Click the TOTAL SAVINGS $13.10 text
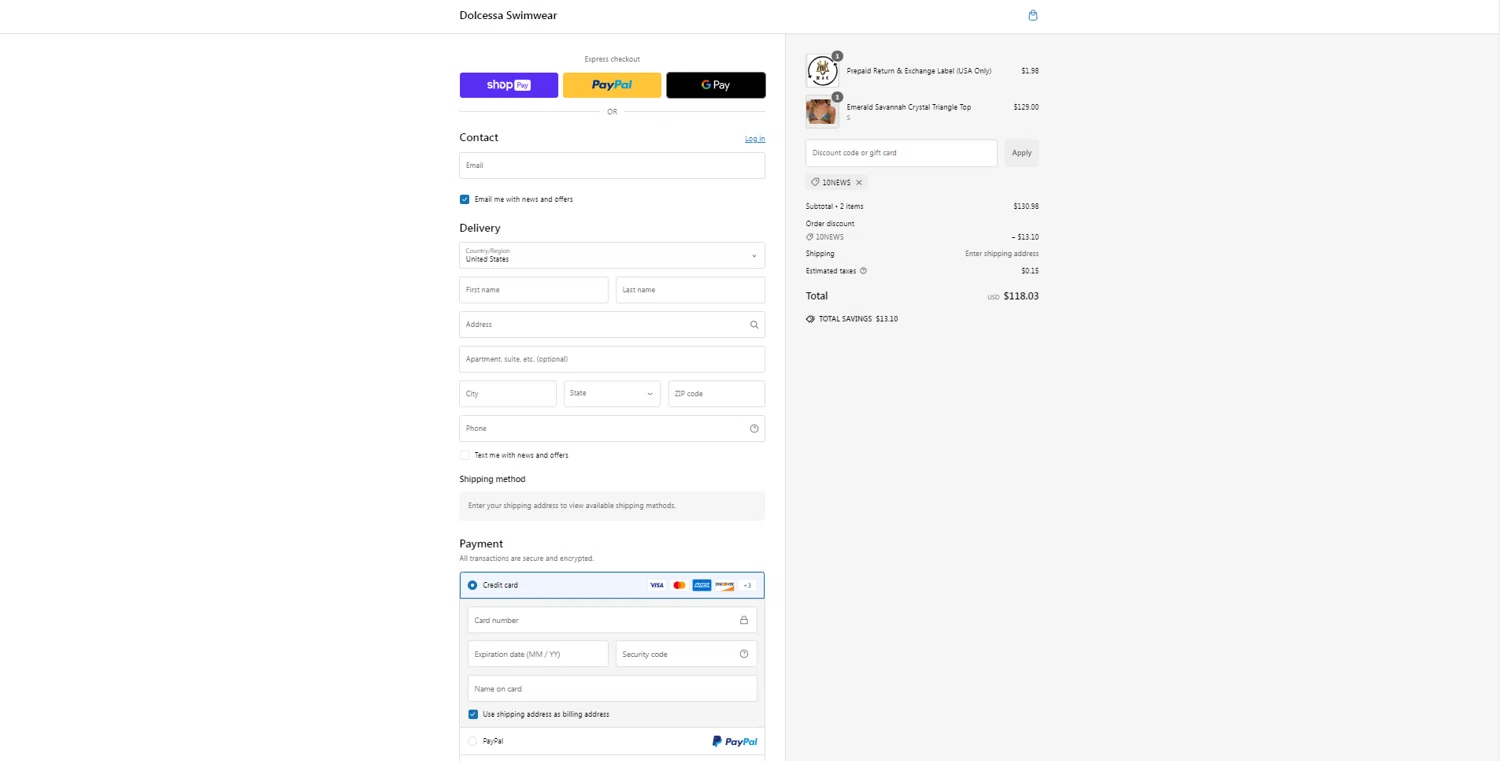Viewport: 1500px width, 761px height. click(x=858, y=319)
